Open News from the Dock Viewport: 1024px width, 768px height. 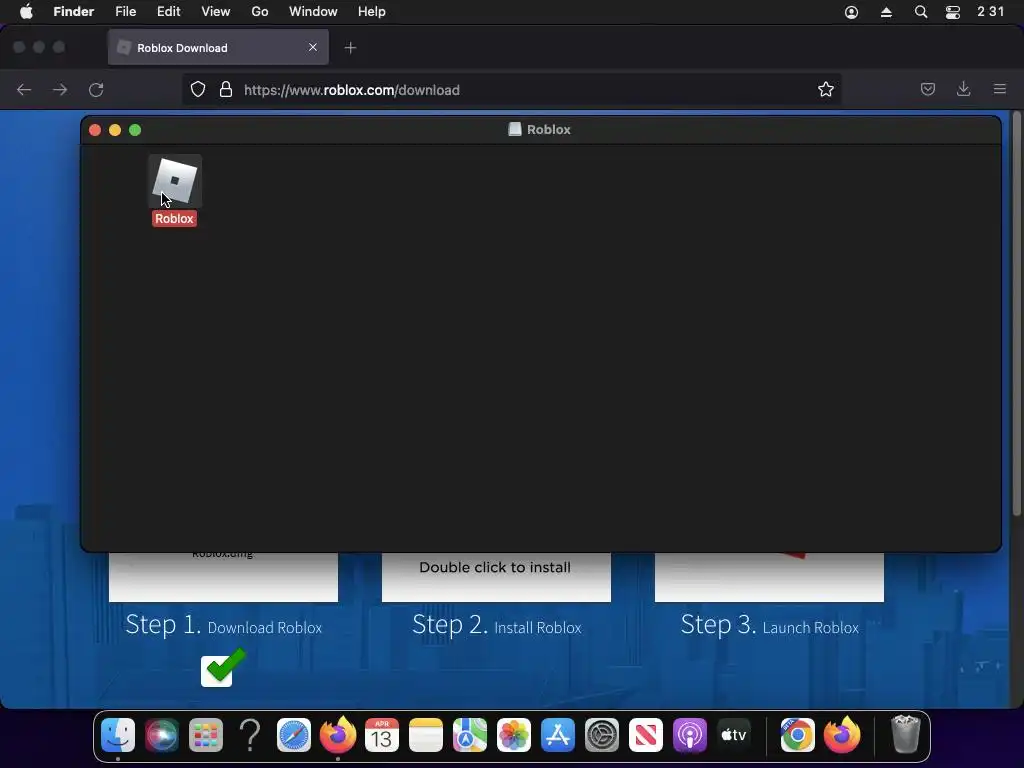pyautogui.click(x=646, y=735)
